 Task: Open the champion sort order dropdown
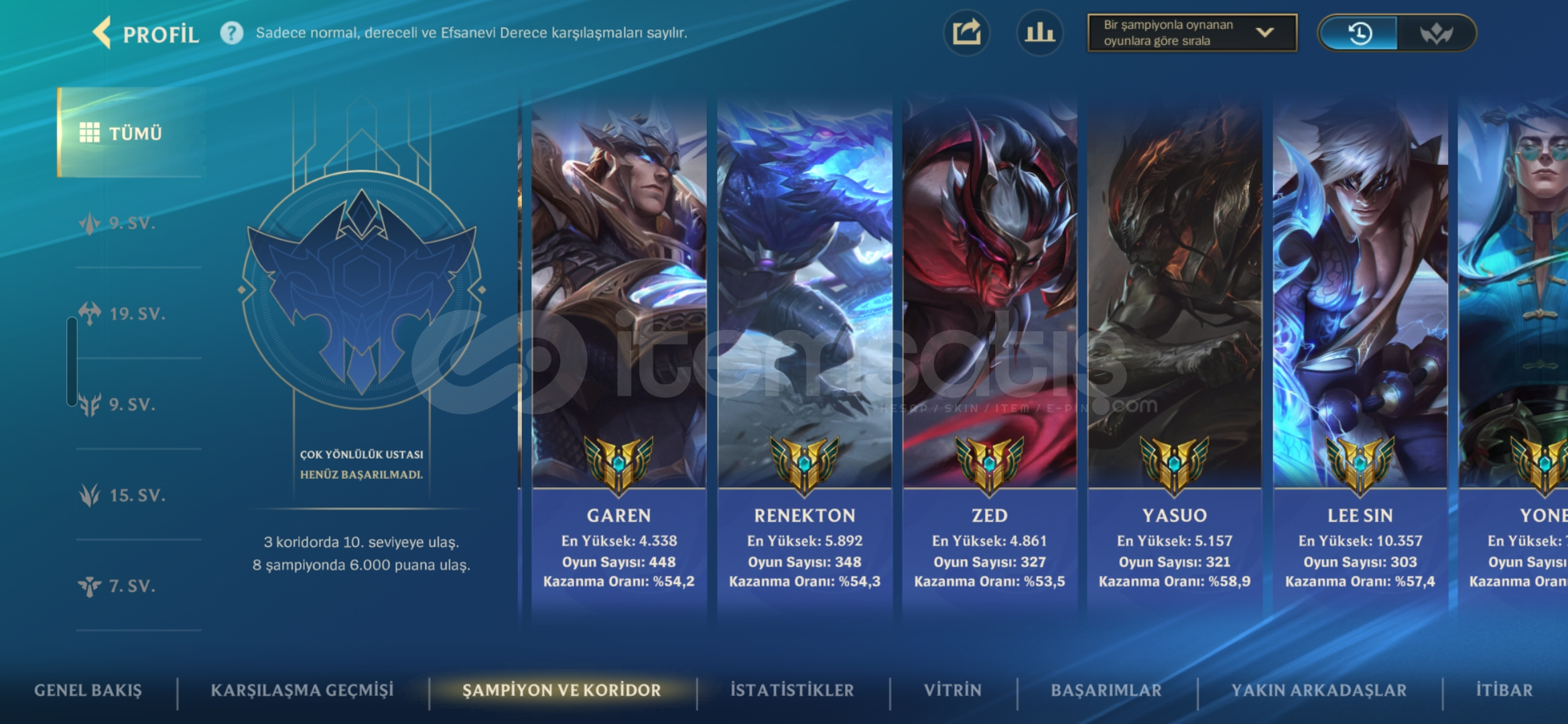[x=1191, y=33]
